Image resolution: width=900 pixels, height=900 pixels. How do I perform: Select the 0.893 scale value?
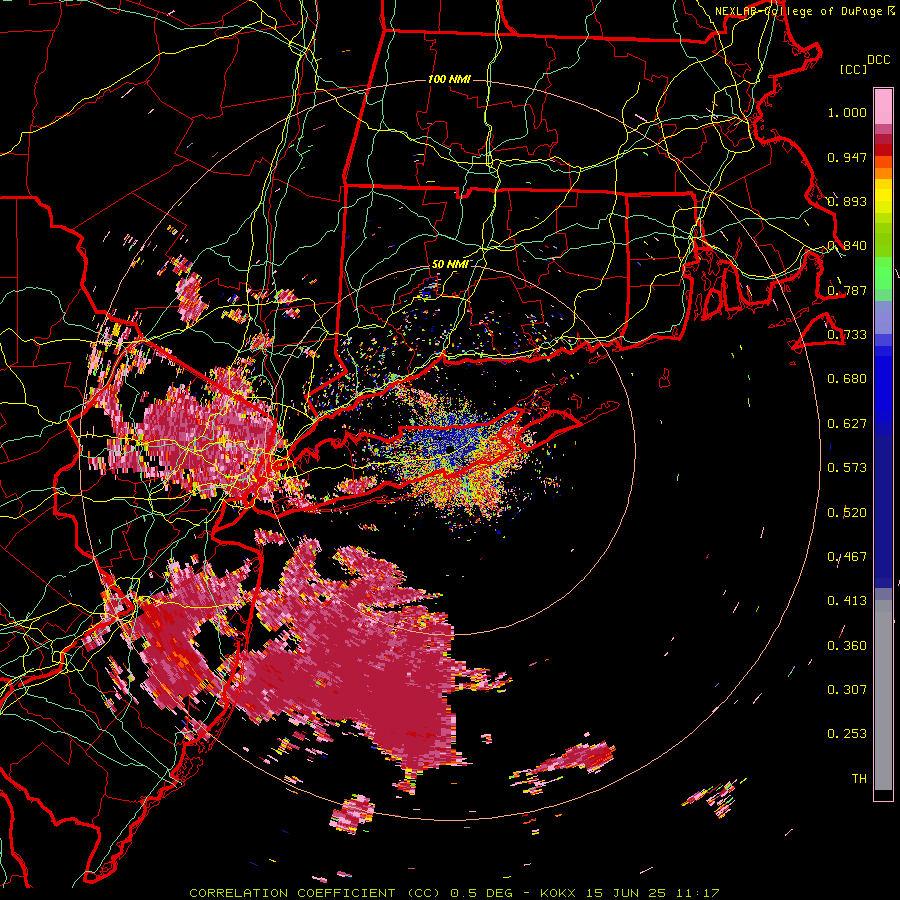(847, 201)
